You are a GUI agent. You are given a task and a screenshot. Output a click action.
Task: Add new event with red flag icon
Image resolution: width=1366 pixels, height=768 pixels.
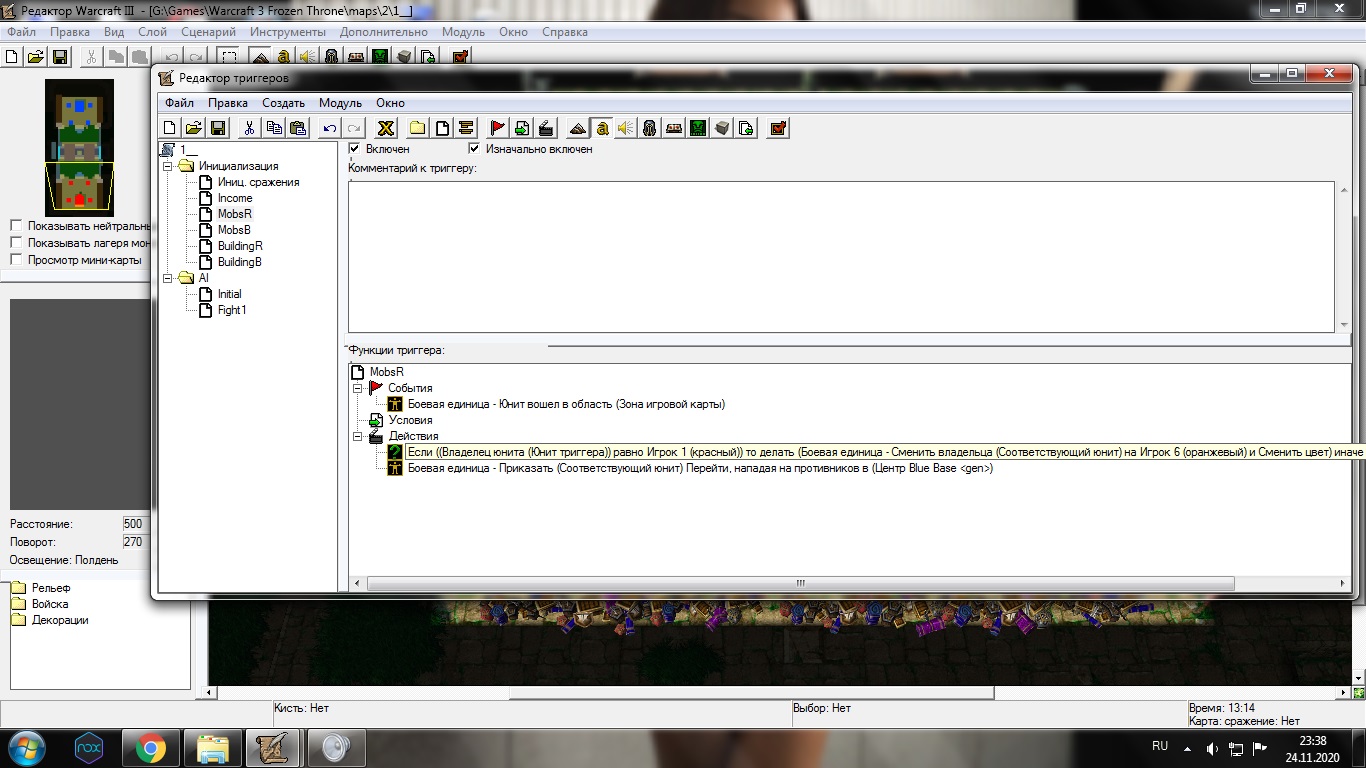[x=497, y=128]
